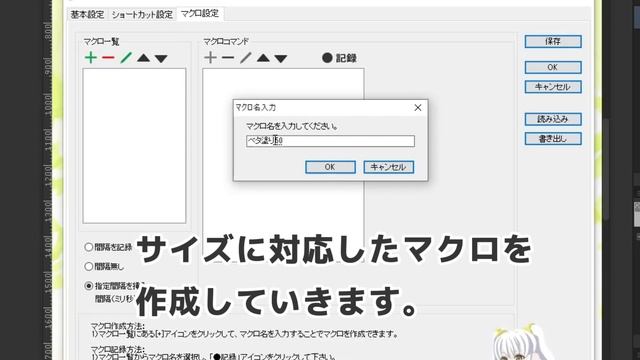
Task: Close the マクロ名入力 dialog
Action: click(418, 107)
